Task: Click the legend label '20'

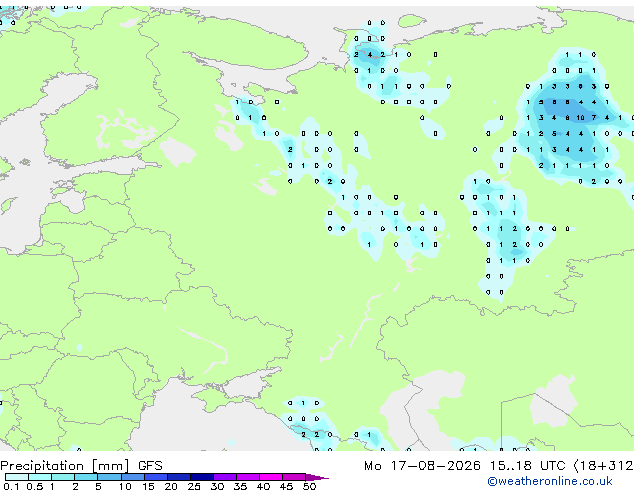Action: (171, 486)
